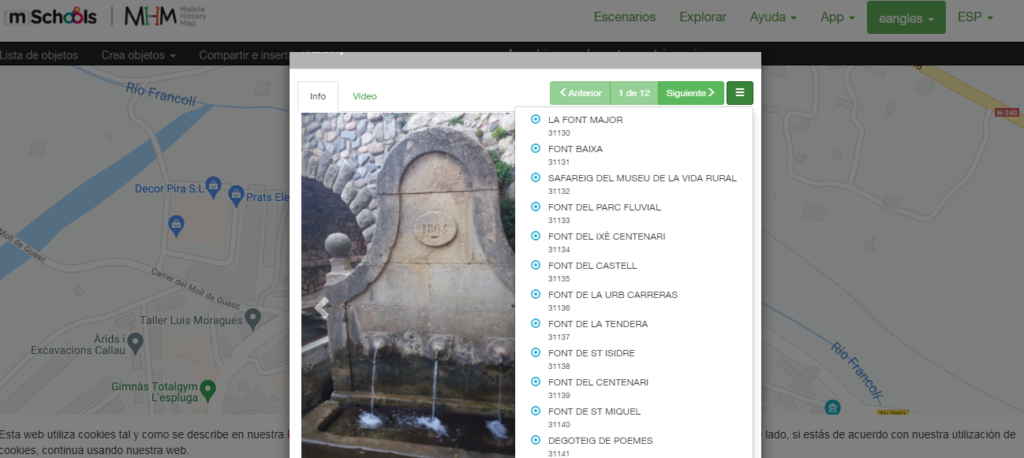
Task: Expand the ESP language dropdown
Action: point(974,17)
